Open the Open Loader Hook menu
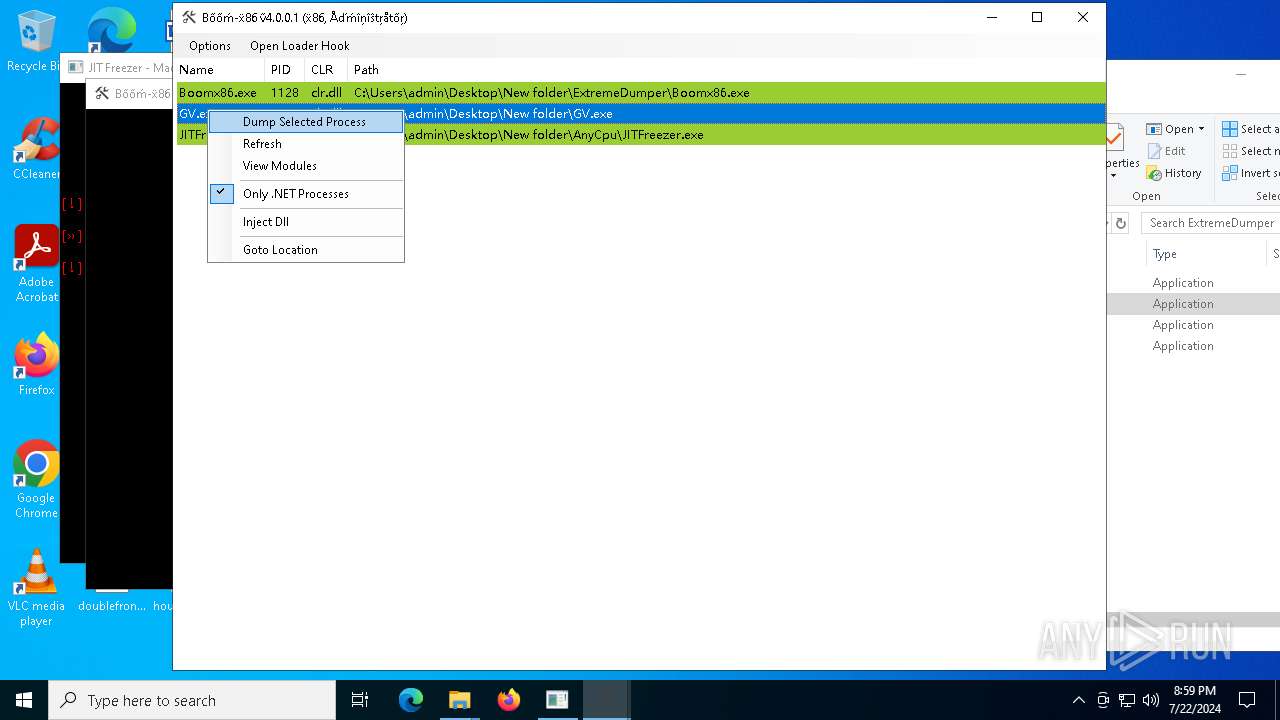This screenshot has width=1280, height=720. pyautogui.click(x=300, y=46)
